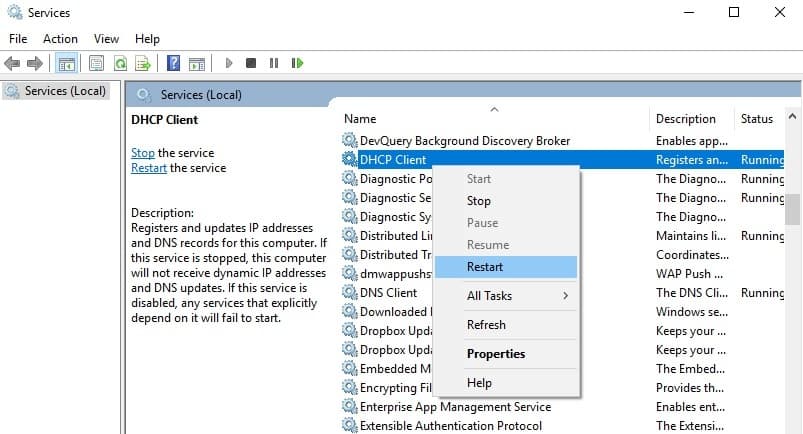Click Running status of DHCP Client

coord(762,160)
